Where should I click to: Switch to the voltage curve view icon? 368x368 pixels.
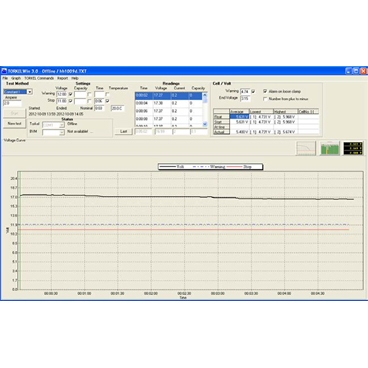click(x=306, y=148)
